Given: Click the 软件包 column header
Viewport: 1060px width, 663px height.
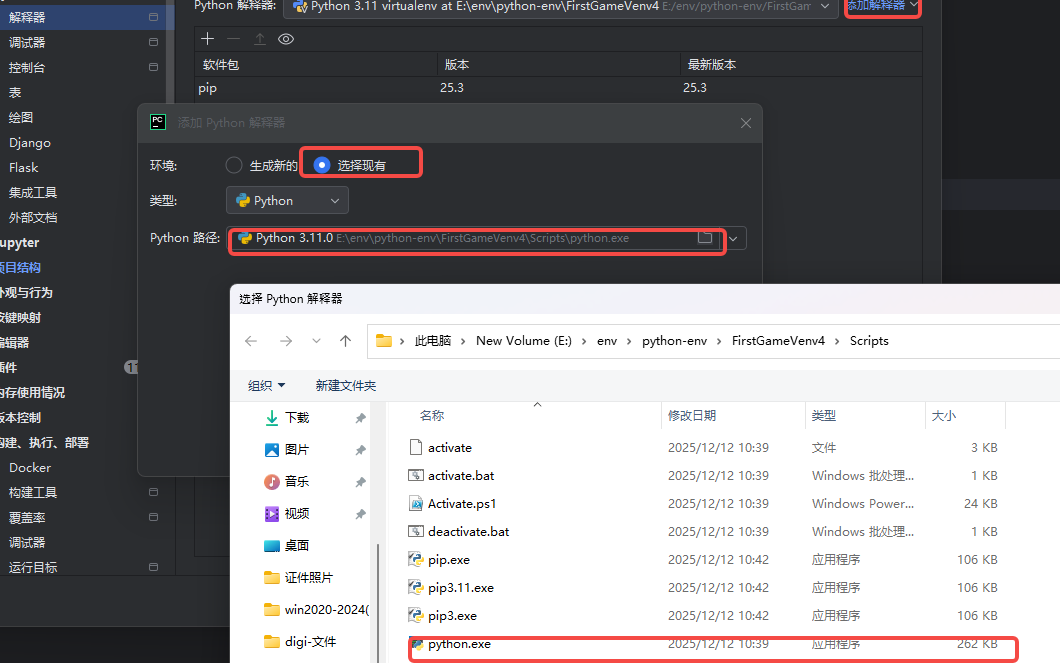Looking at the screenshot, I should tap(221, 65).
